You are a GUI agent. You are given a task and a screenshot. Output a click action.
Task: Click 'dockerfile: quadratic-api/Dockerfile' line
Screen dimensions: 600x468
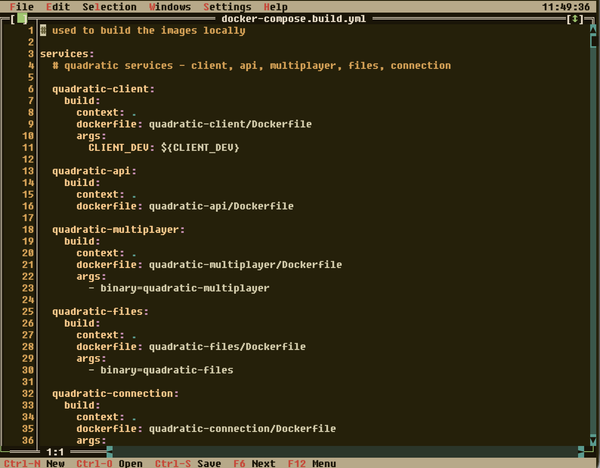click(185, 206)
